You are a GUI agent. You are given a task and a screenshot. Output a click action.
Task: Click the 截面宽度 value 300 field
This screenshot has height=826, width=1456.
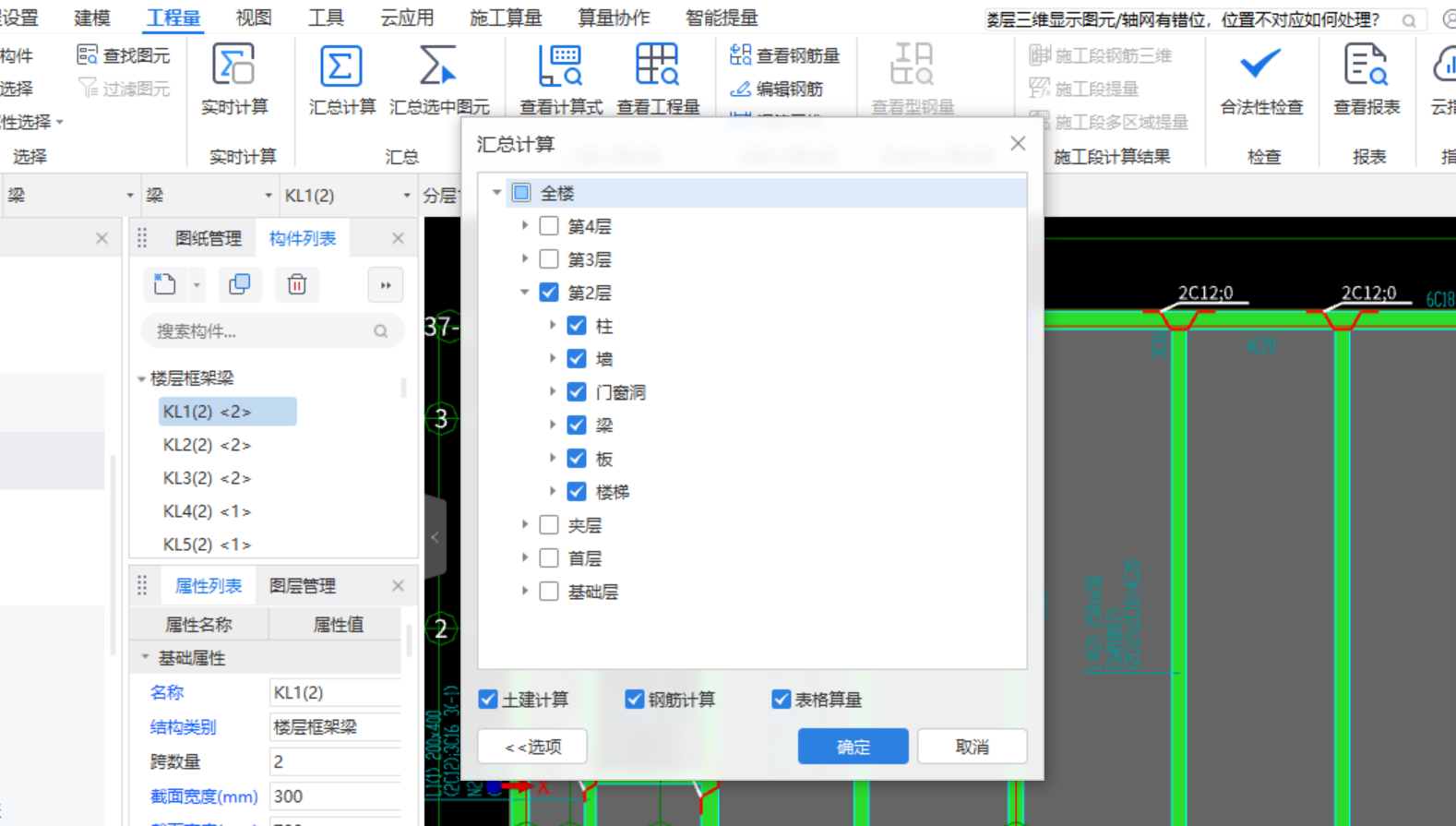[335, 796]
